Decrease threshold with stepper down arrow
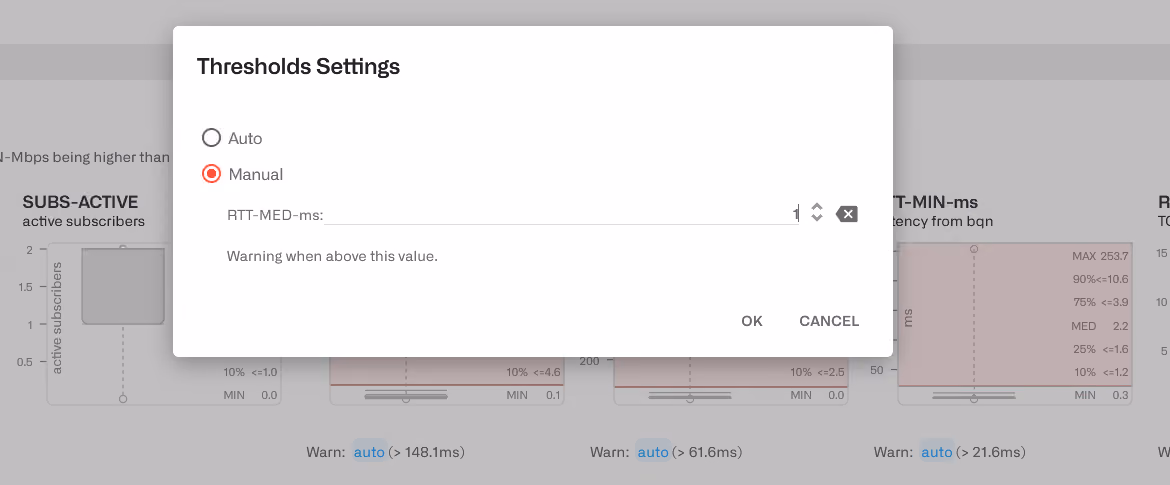The image size is (1170, 485). click(817, 217)
